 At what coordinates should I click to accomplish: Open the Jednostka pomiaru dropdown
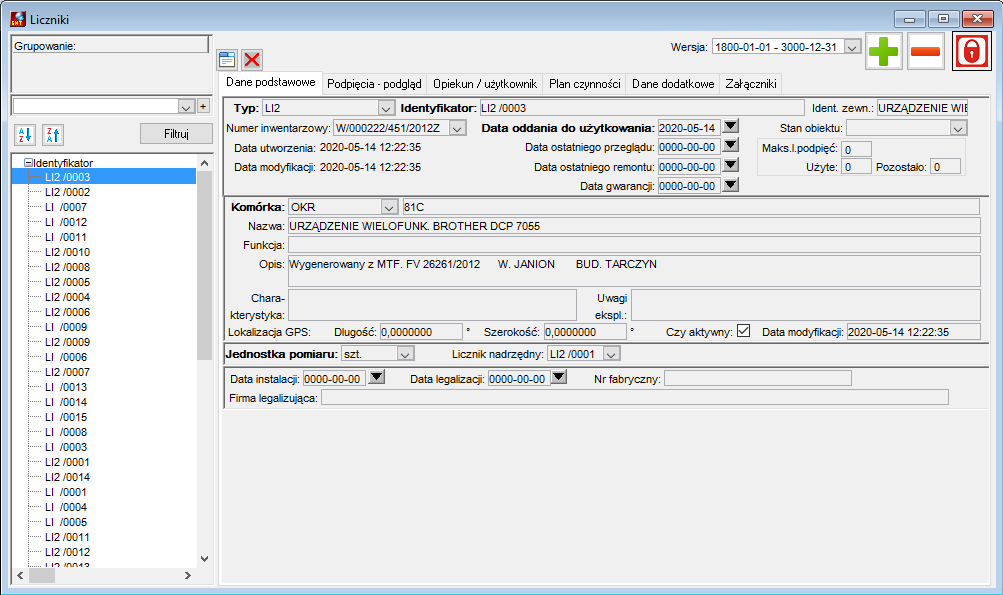pyautogui.click(x=405, y=354)
